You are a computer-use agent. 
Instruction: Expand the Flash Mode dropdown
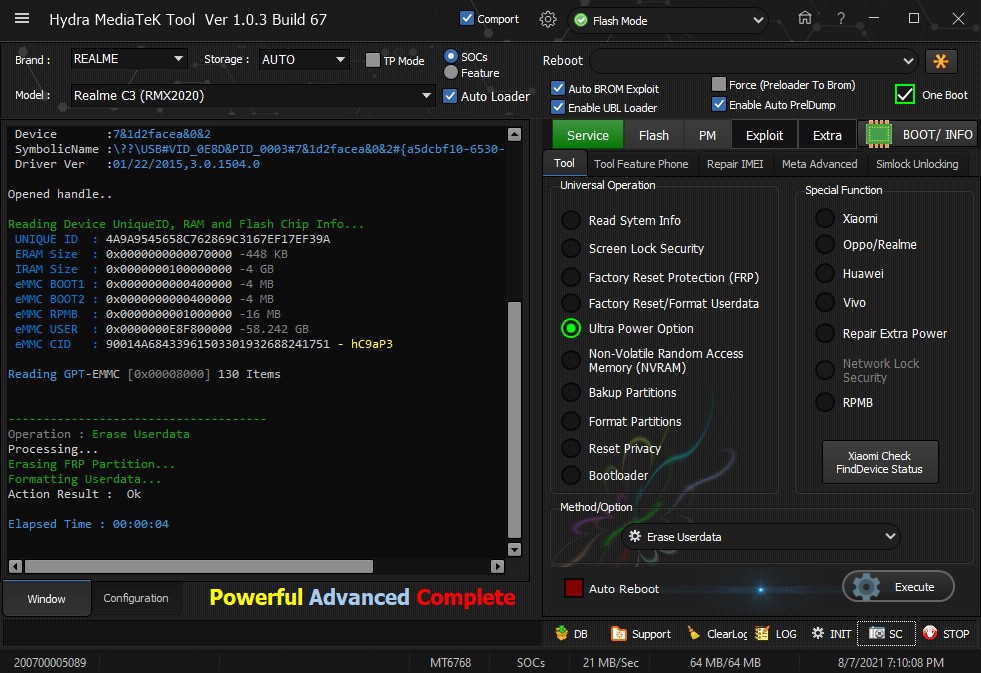coord(668,21)
